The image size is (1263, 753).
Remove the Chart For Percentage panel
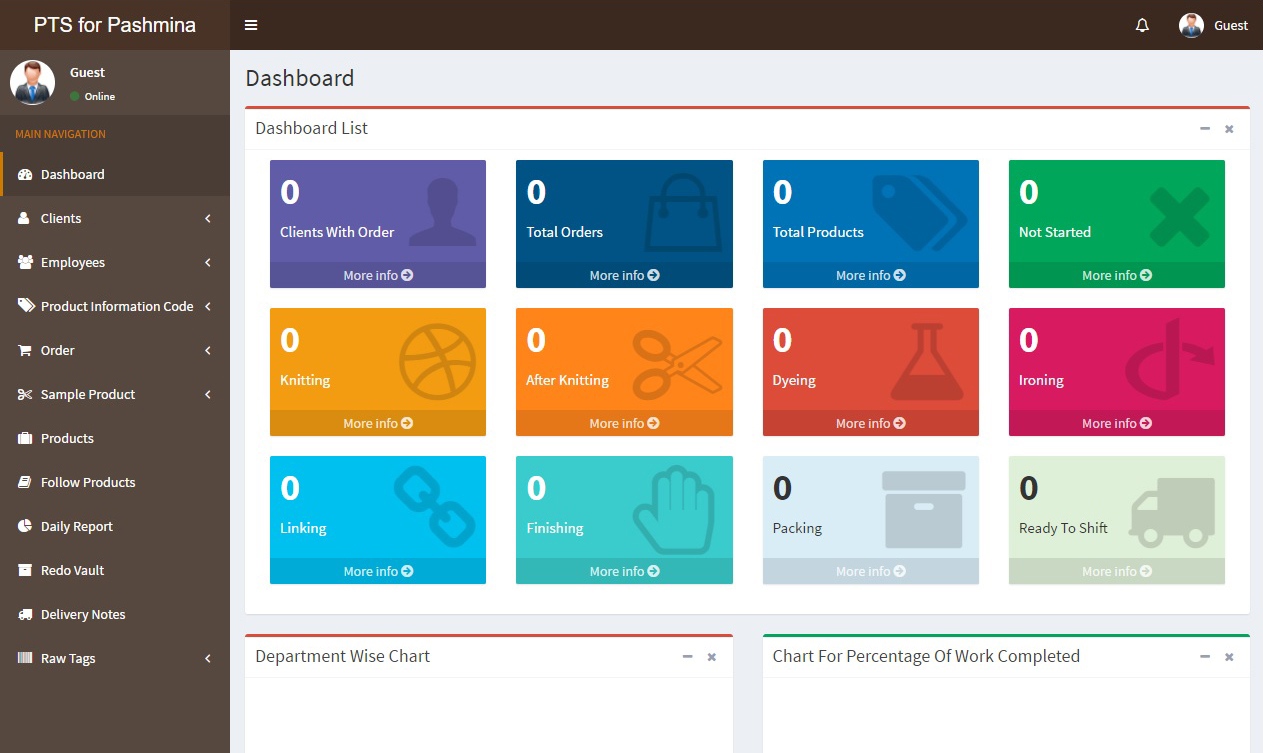pos(1229,656)
